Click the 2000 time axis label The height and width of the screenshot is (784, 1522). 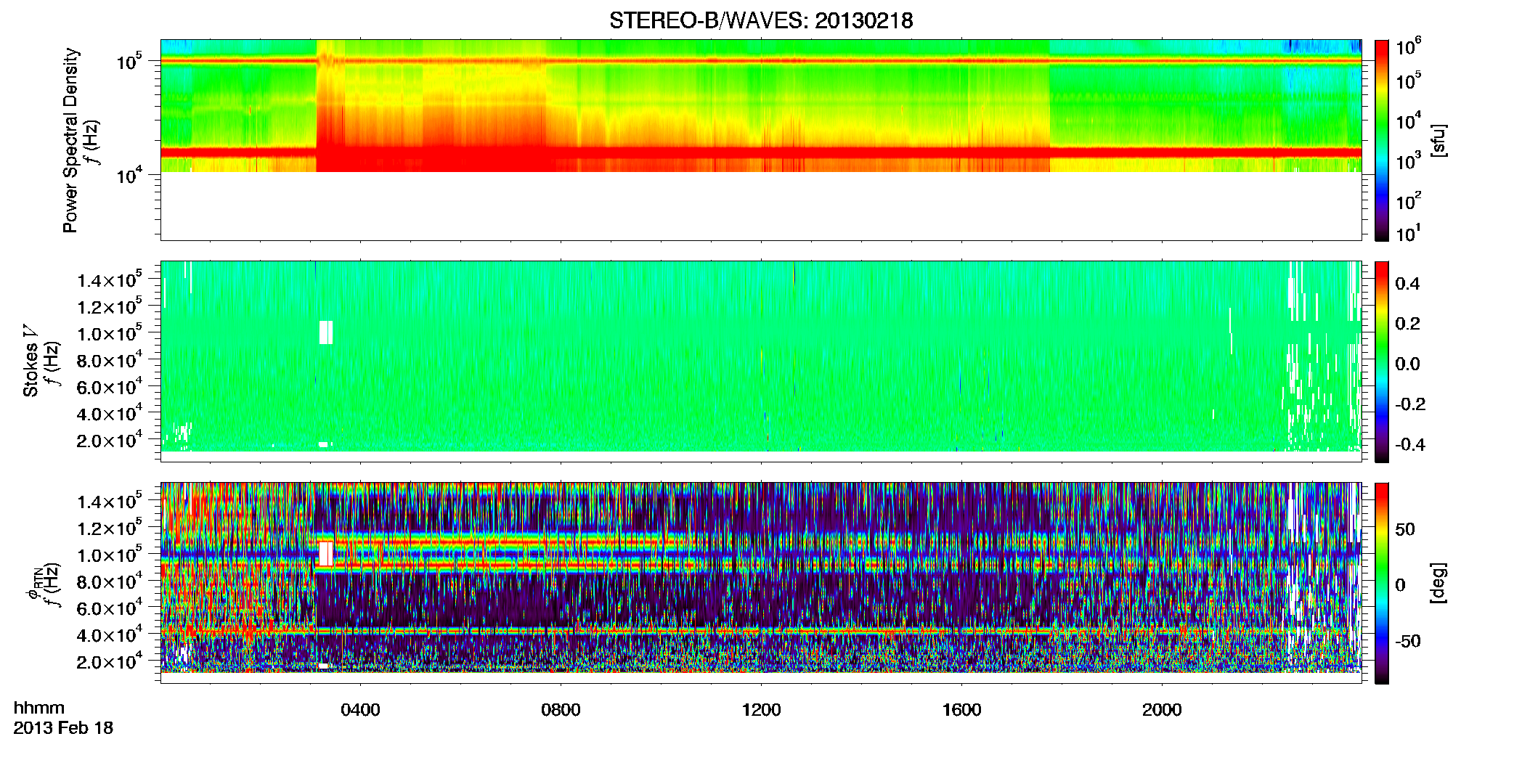[x=1162, y=710]
